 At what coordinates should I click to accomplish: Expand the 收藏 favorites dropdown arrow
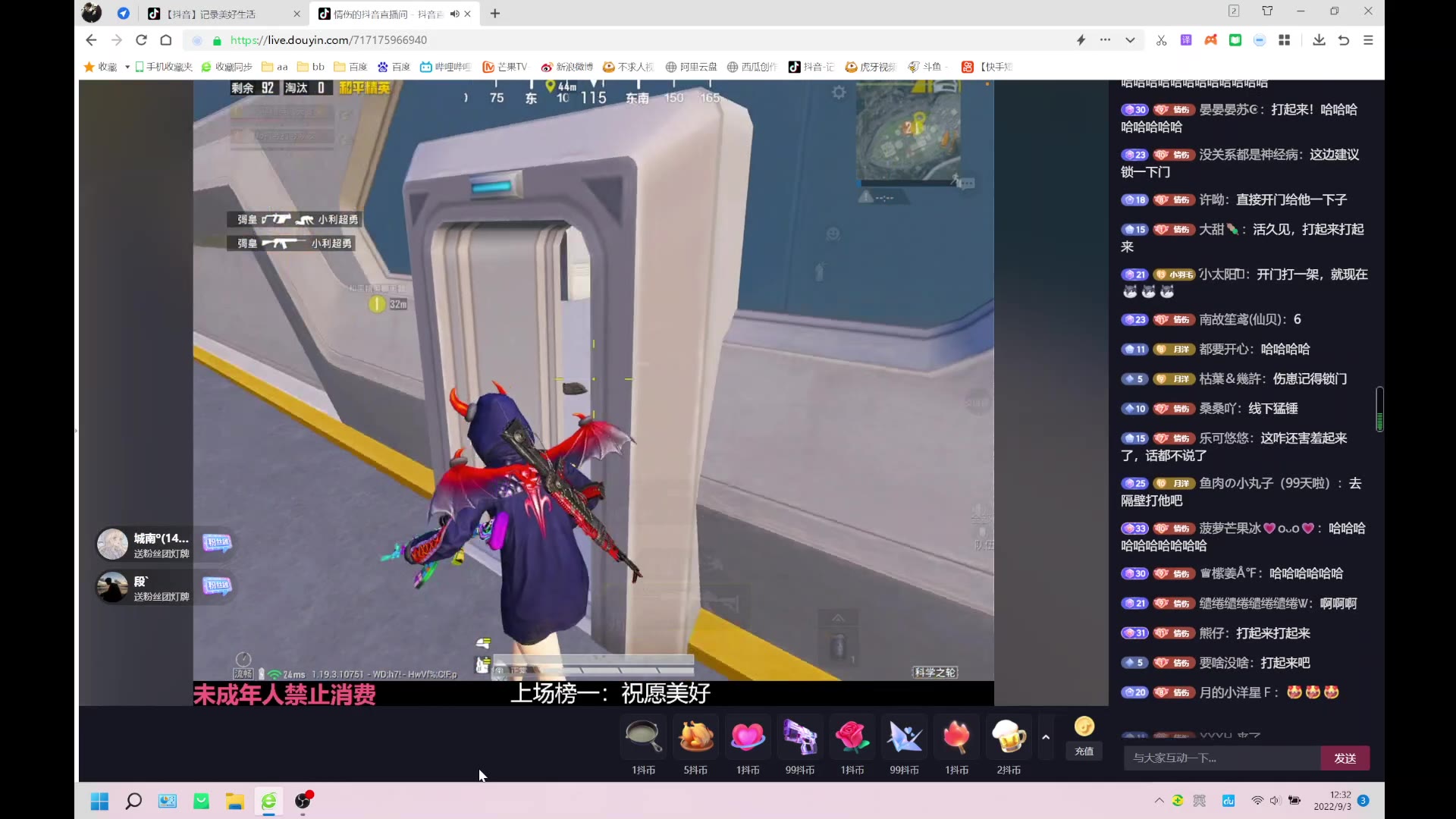(127, 67)
